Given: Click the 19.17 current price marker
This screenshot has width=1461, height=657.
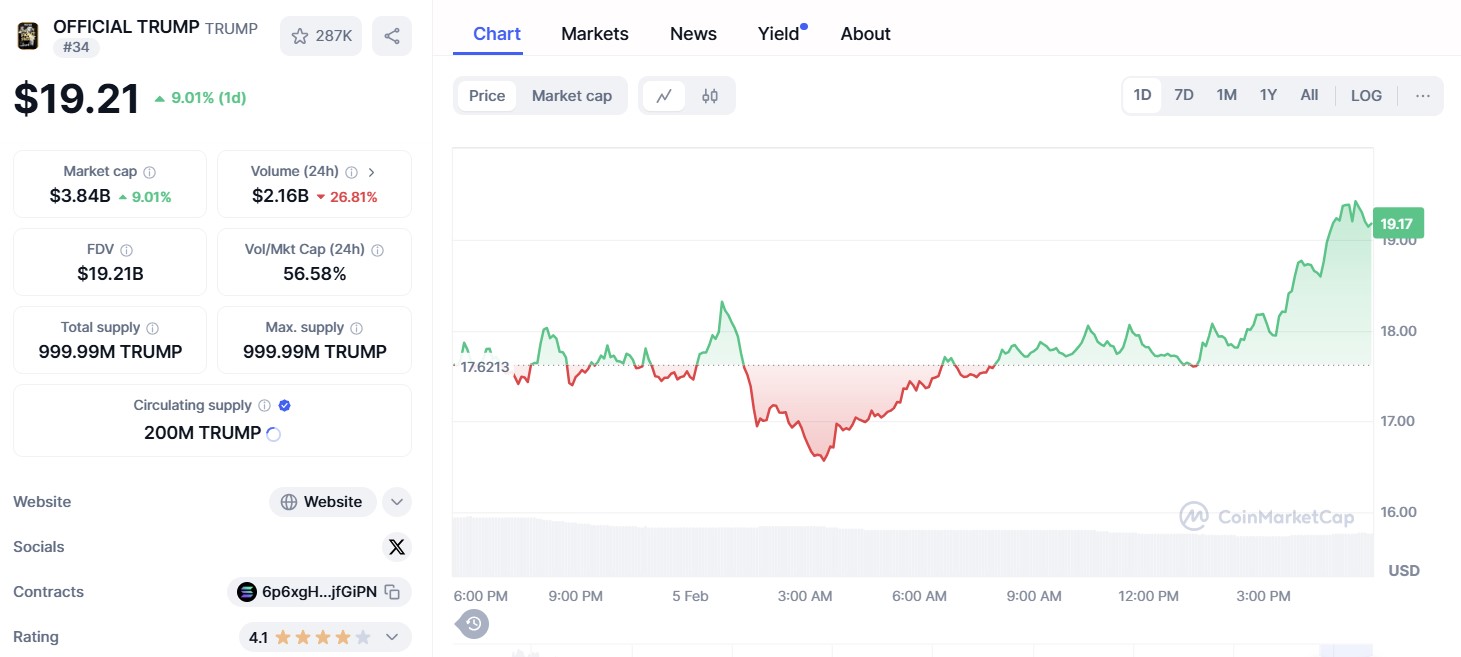Looking at the screenshot, I should click(1397, 224).
